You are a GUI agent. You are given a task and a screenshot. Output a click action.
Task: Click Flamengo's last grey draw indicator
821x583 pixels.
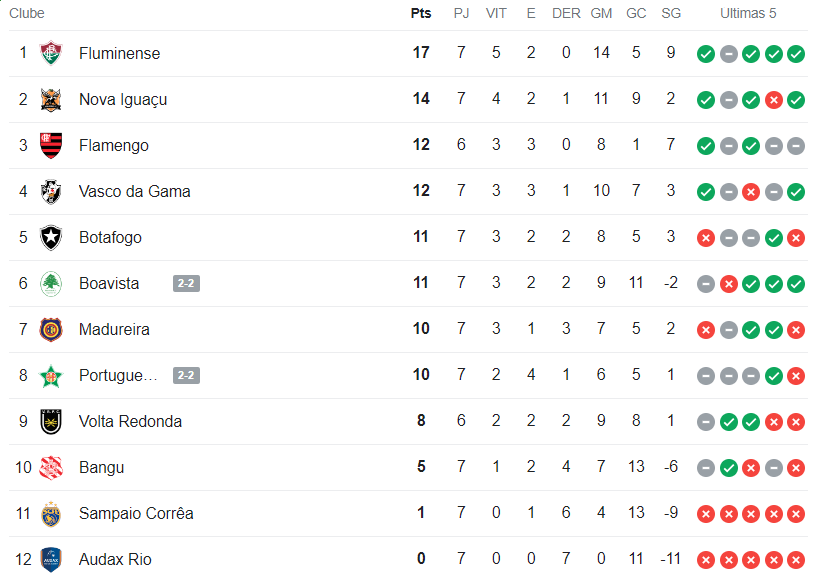point(796,146)
